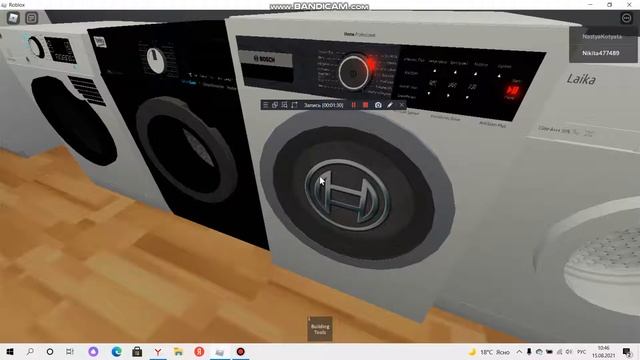
Task: Click the black washing machine's door
Action: pyautogui.click(x=187, y=149)
